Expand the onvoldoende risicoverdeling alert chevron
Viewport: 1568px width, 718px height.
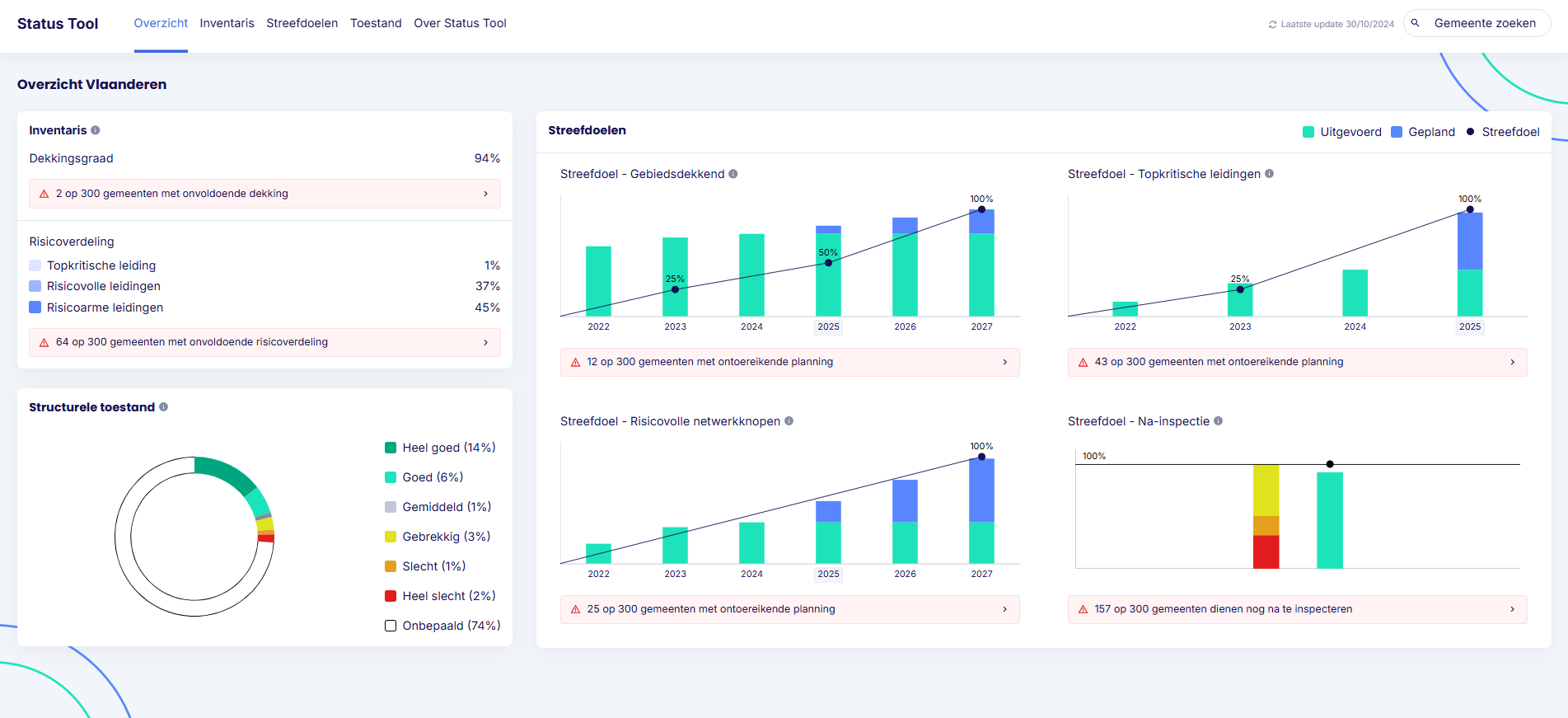point(486,342)
